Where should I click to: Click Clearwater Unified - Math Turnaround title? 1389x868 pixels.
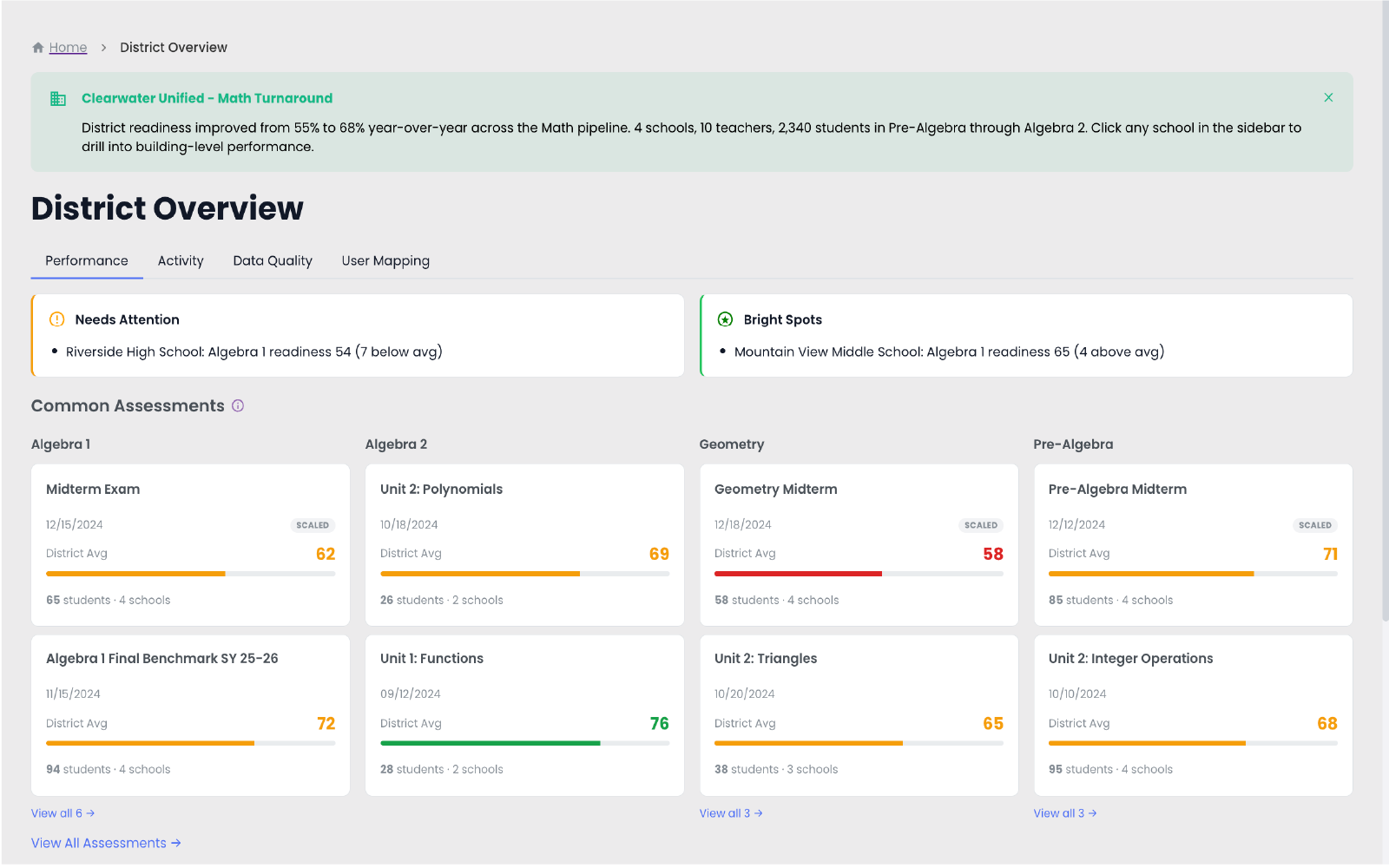207,98
